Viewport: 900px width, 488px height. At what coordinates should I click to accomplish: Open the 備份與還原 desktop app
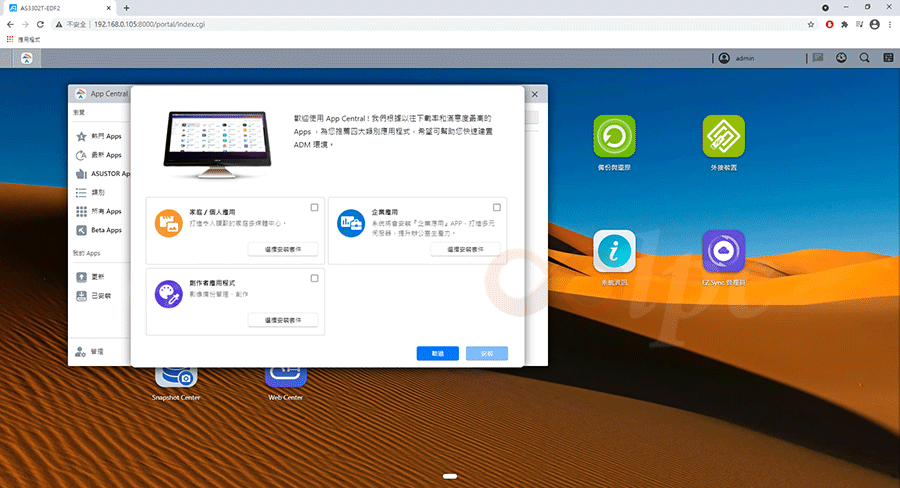coord(614,143)
